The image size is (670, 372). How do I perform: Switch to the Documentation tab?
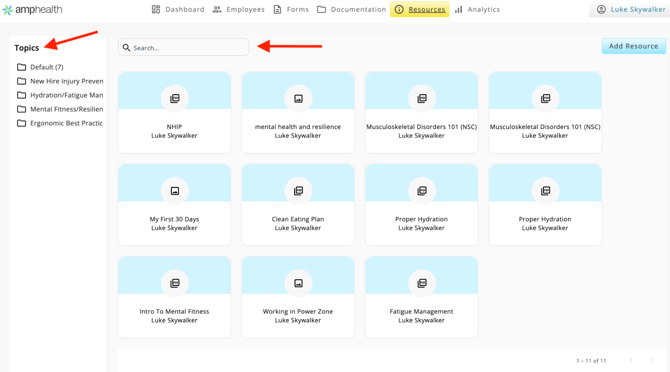351,9
